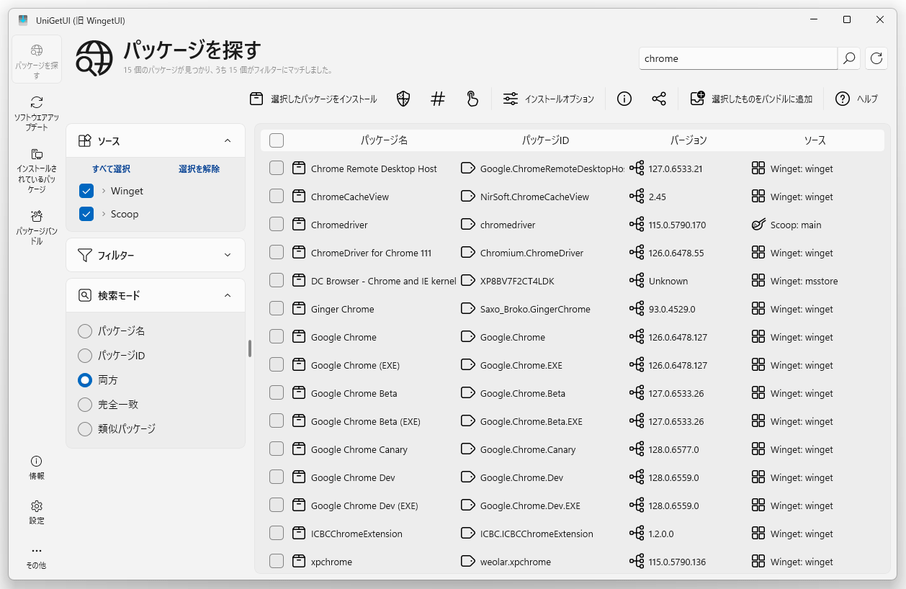Click the interactive install hand icon

tap(472, 99)
